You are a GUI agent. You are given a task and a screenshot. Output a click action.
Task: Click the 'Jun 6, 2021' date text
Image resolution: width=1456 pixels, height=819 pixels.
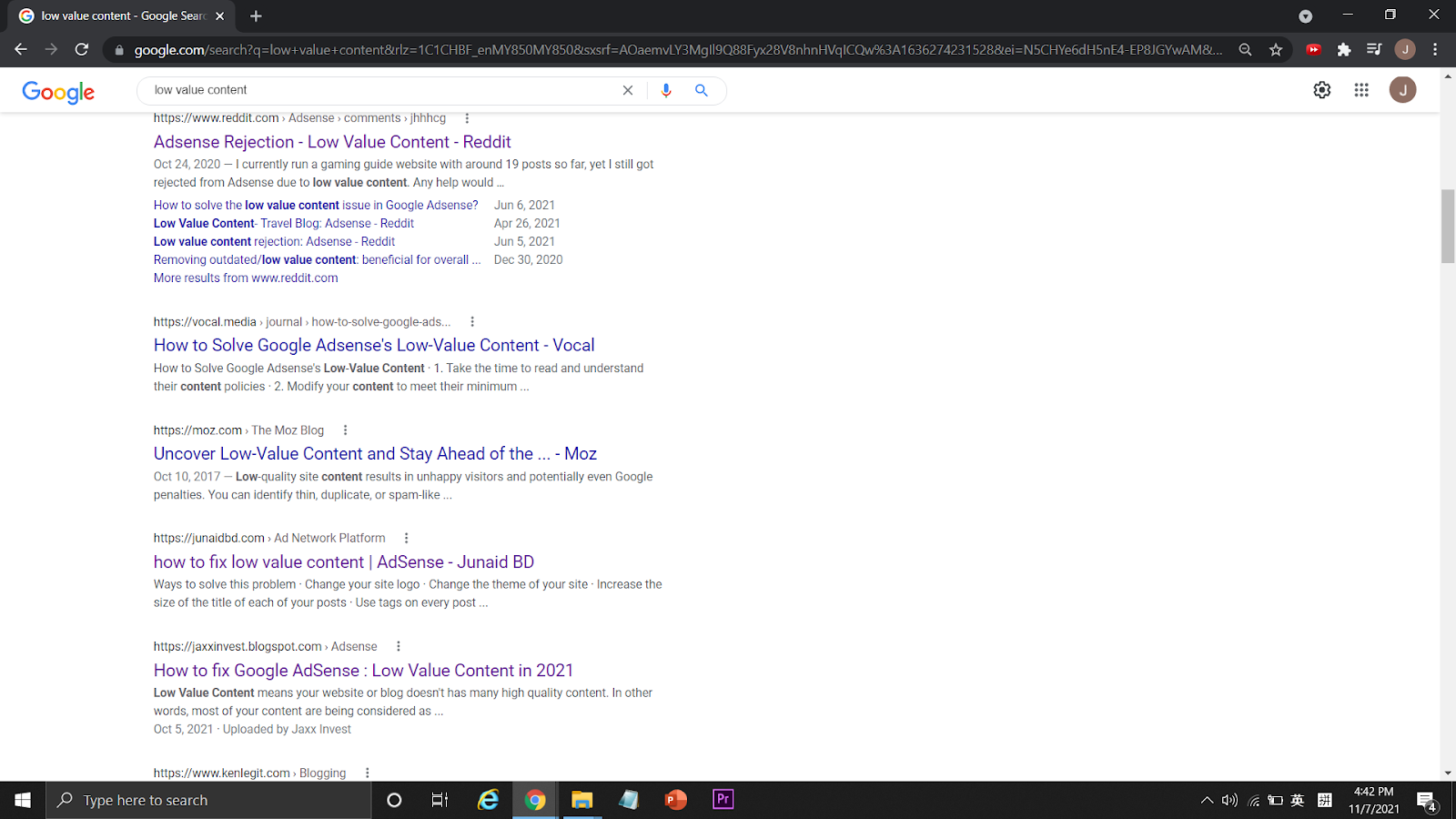pos(524,206)
